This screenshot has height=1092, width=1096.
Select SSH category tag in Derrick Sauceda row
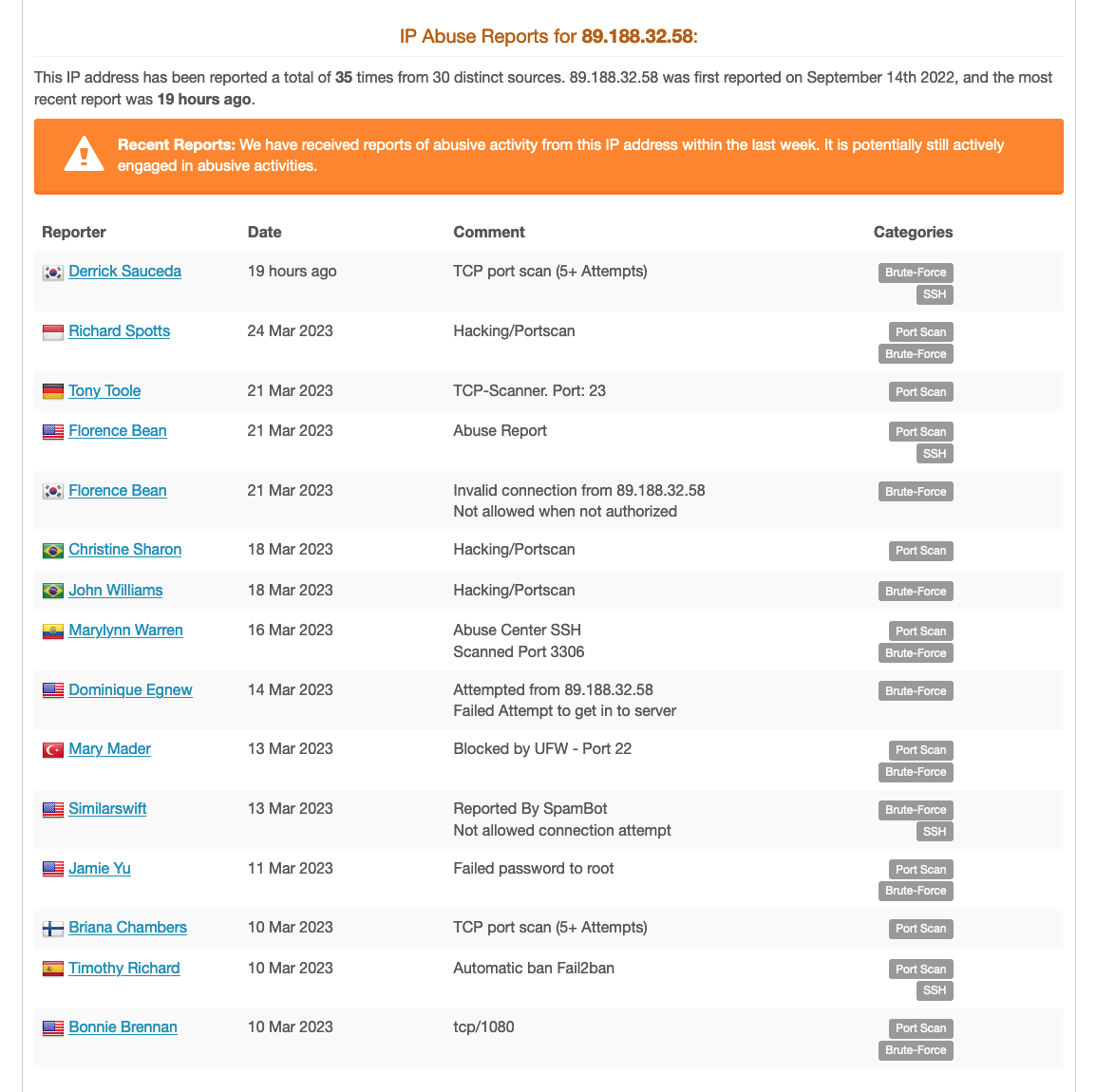click(x=935, y=294)
